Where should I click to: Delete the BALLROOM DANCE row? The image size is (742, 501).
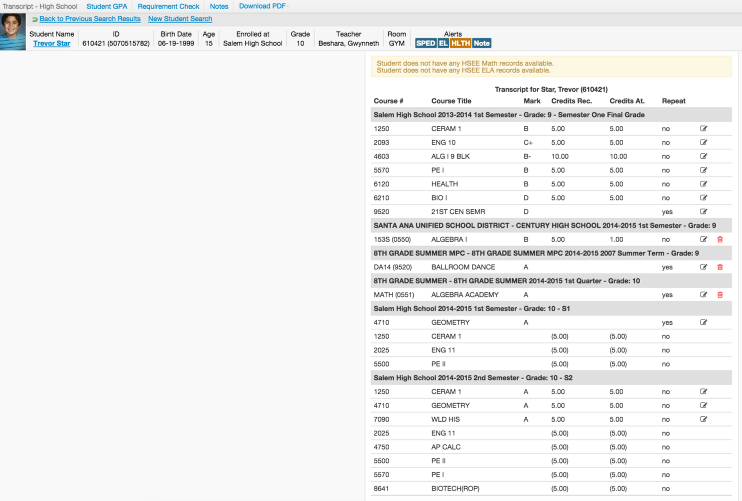(x=720, y=267)
